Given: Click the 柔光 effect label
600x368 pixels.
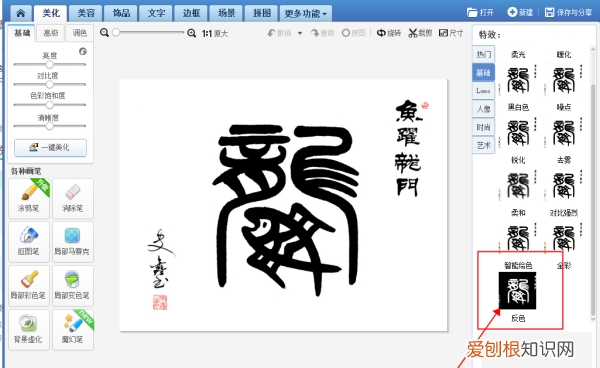Looking at the screenshot, I should coord(518,55).
